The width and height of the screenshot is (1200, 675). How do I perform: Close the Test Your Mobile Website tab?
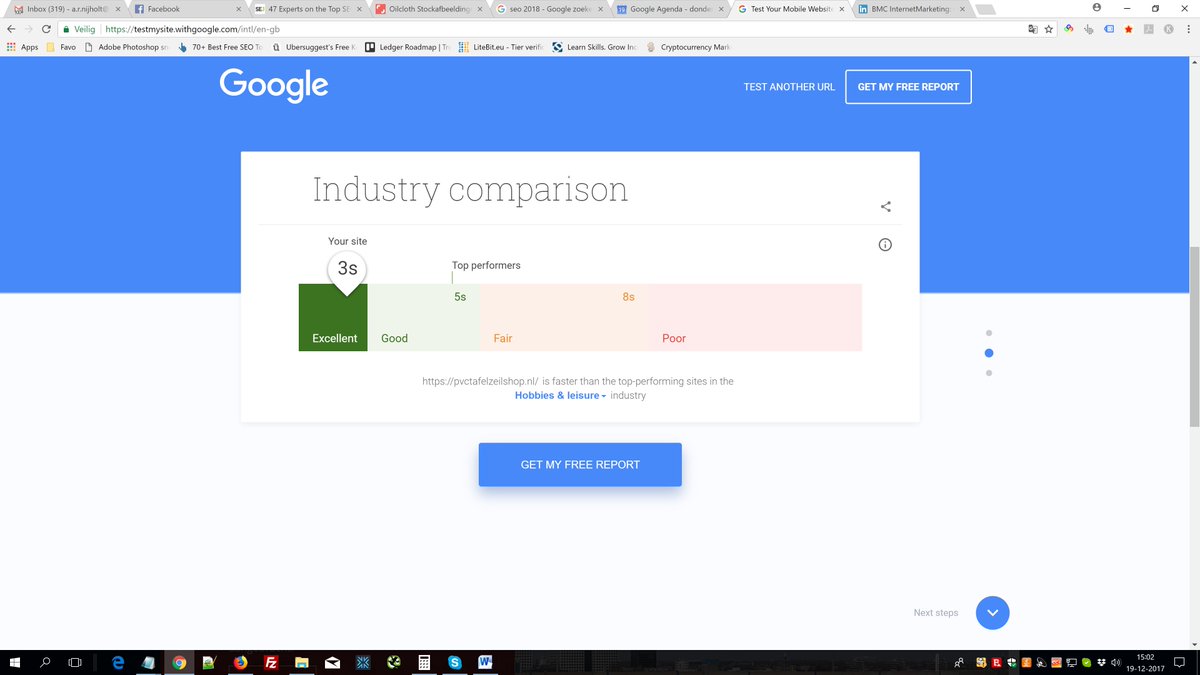click(842, 9)
